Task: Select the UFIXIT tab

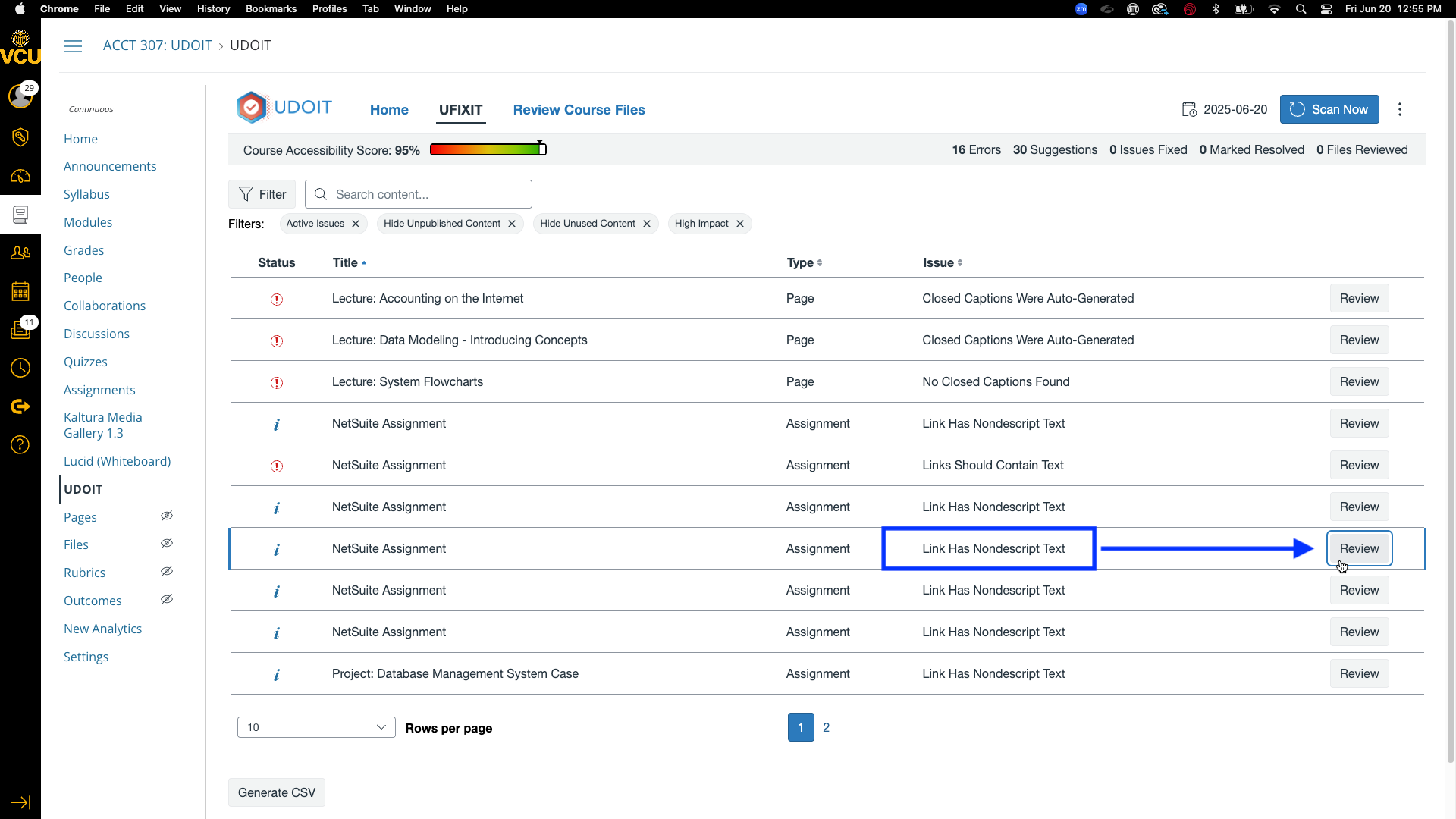Action: 460,110
